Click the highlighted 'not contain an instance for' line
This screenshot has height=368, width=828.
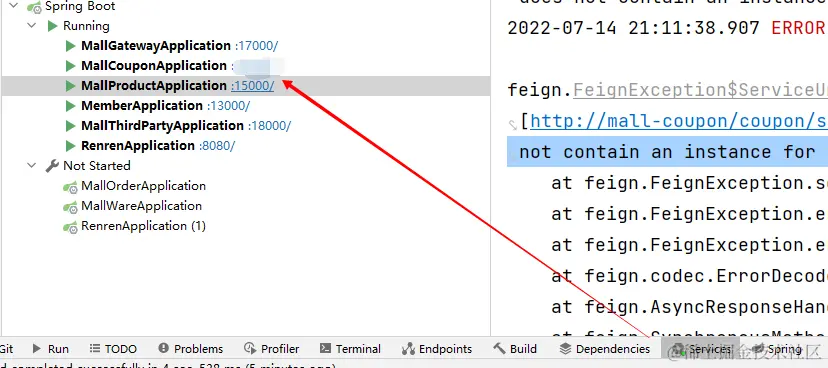tap(667, 152)
